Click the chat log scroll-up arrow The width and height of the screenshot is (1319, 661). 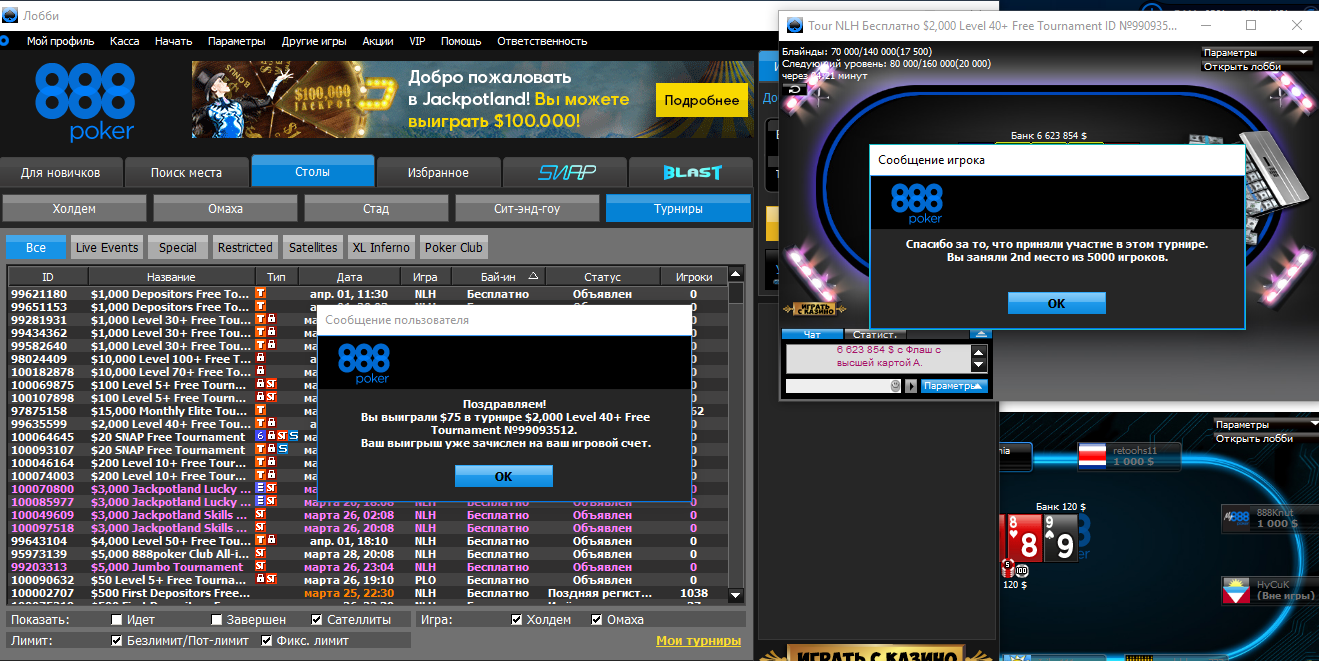click(979, 352)
